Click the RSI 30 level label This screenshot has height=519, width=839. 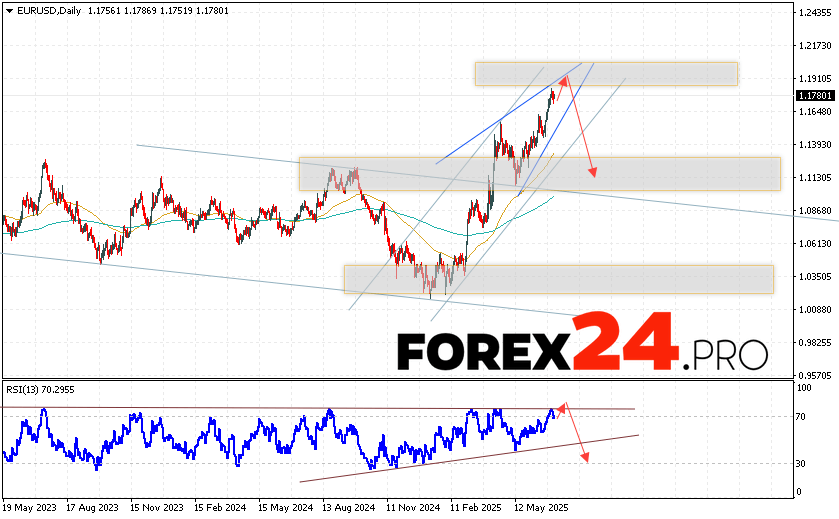tap(802, 463)
